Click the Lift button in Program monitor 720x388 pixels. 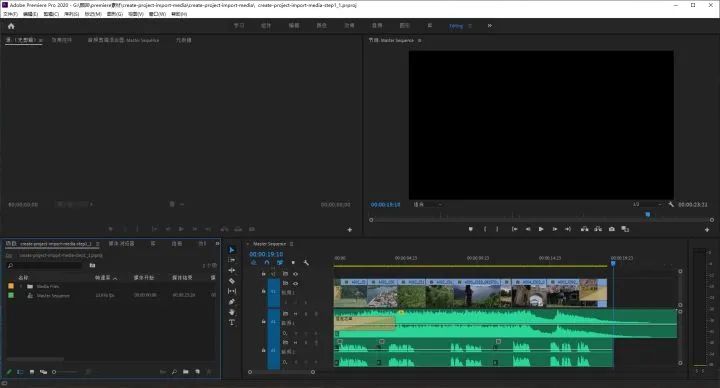pyautogui.click(x=584, y=229)
